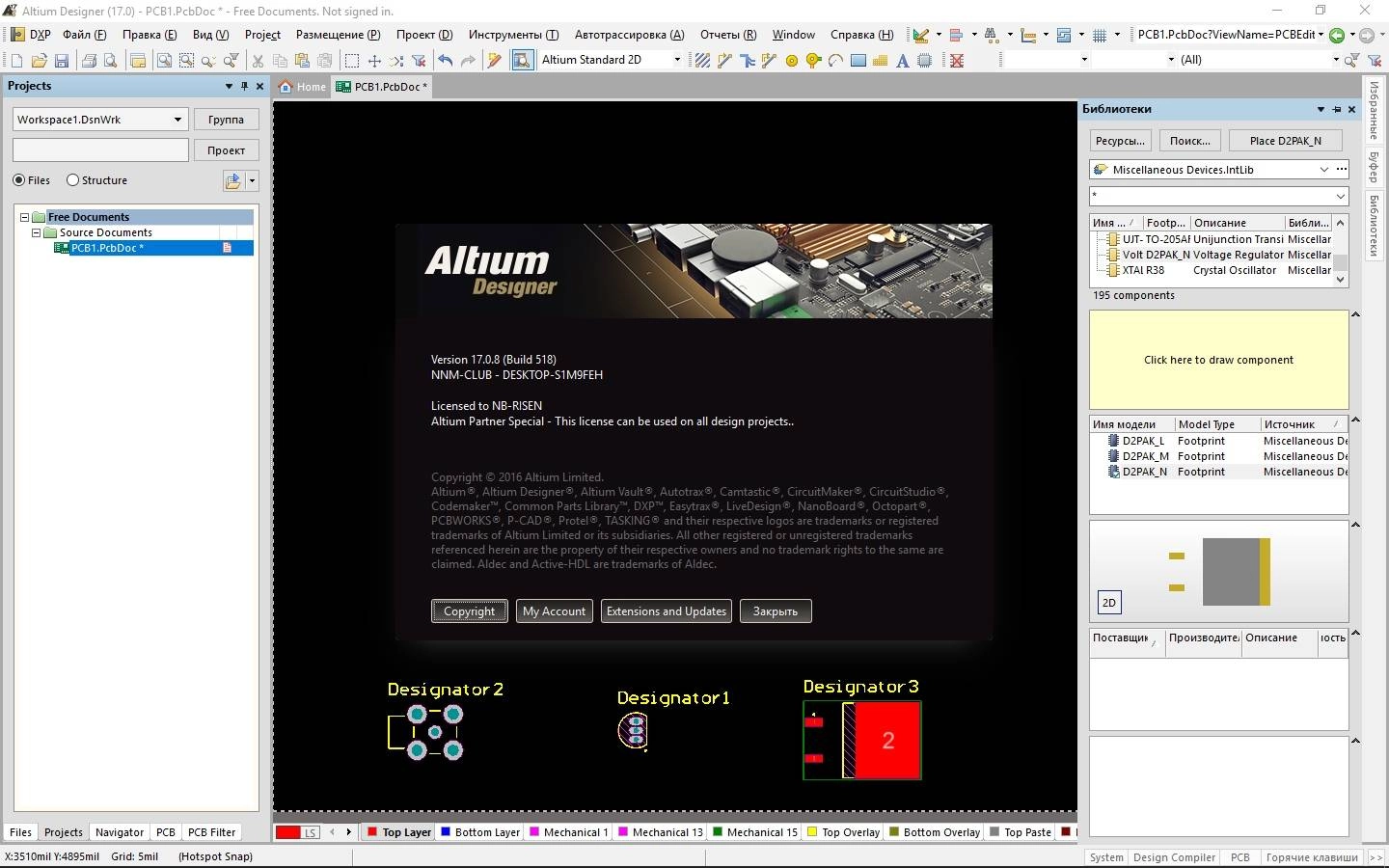This screenshot has width=1389, height=868.
Task: Click the Open document folder icon
Action: 40,60
